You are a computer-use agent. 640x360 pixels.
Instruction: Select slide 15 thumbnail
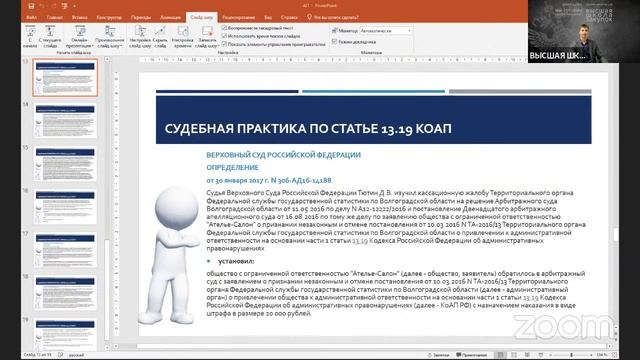65,164
